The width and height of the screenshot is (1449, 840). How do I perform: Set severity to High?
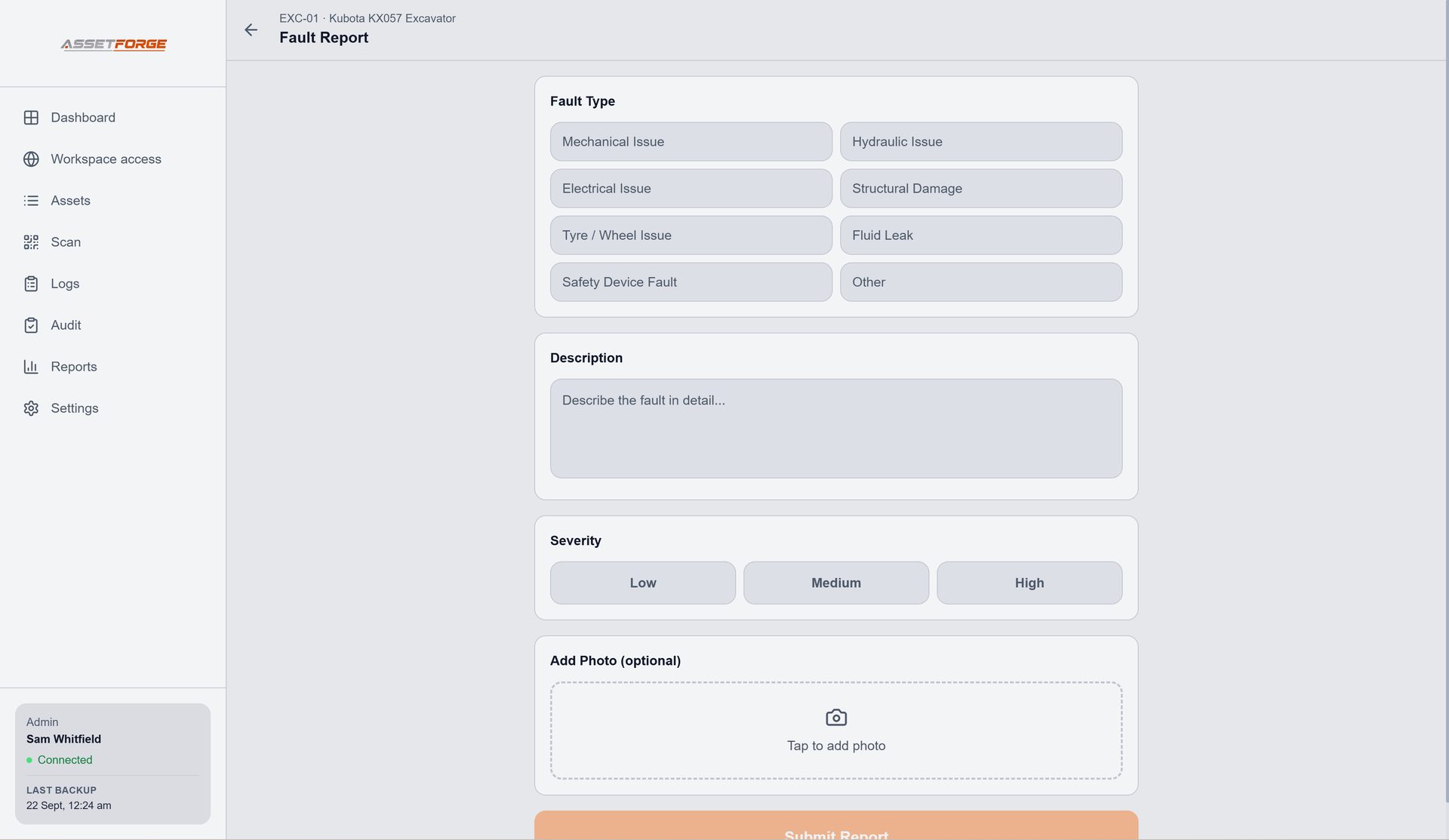point(1029,583)
